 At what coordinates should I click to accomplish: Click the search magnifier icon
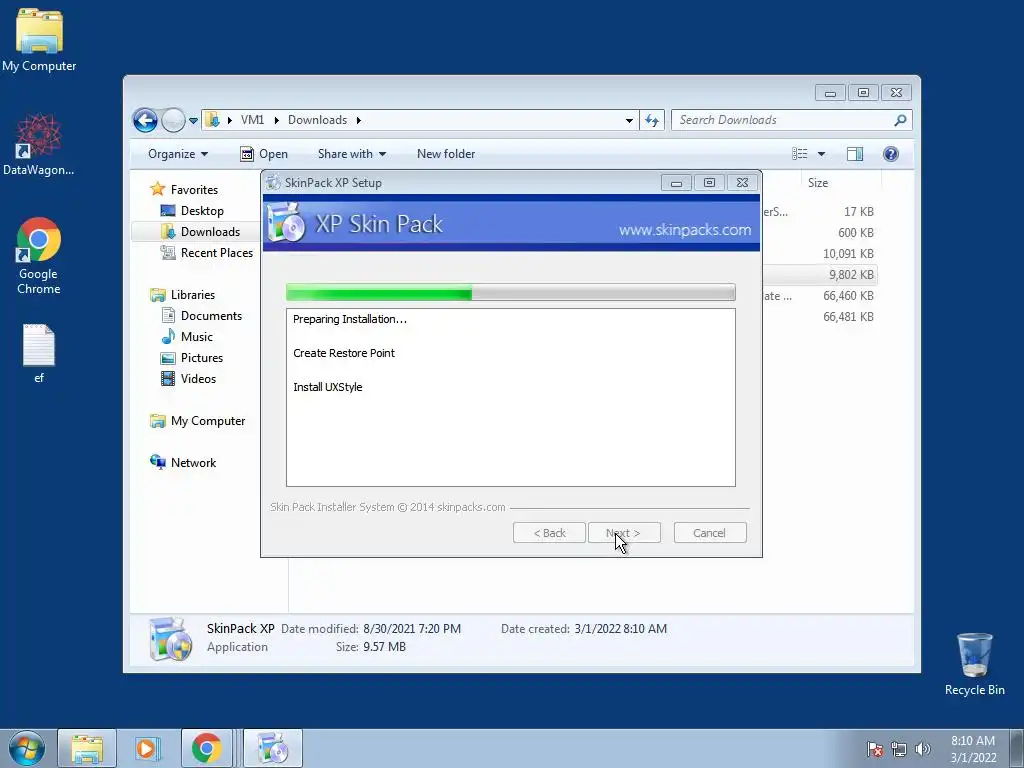coord(900,120)
